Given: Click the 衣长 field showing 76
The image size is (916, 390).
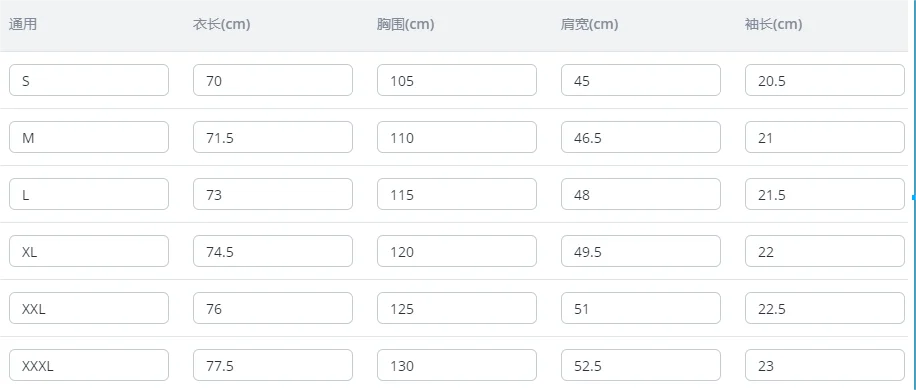Looking at the screenshot, I should point(273,308).
